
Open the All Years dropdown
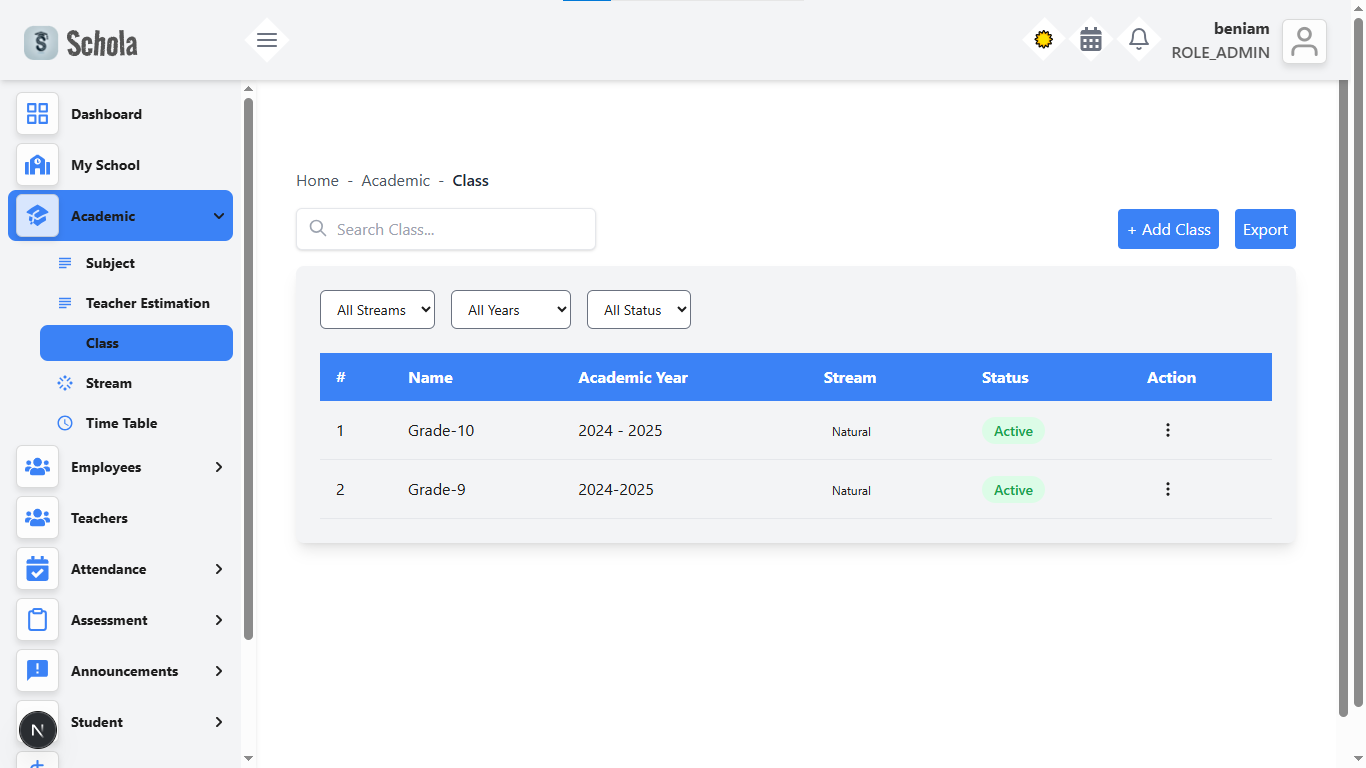(x=510, y=309)
